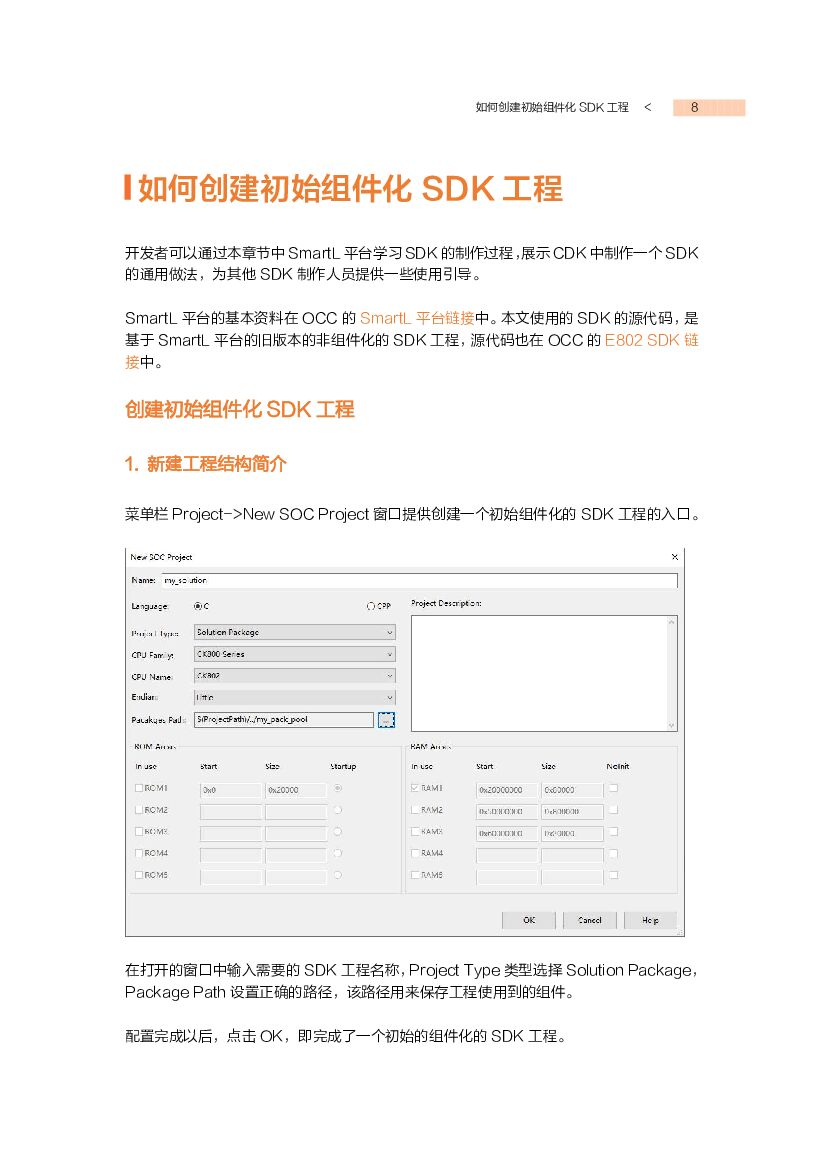Click the ROM1 Start field showing 0x0

click(230, 789)
